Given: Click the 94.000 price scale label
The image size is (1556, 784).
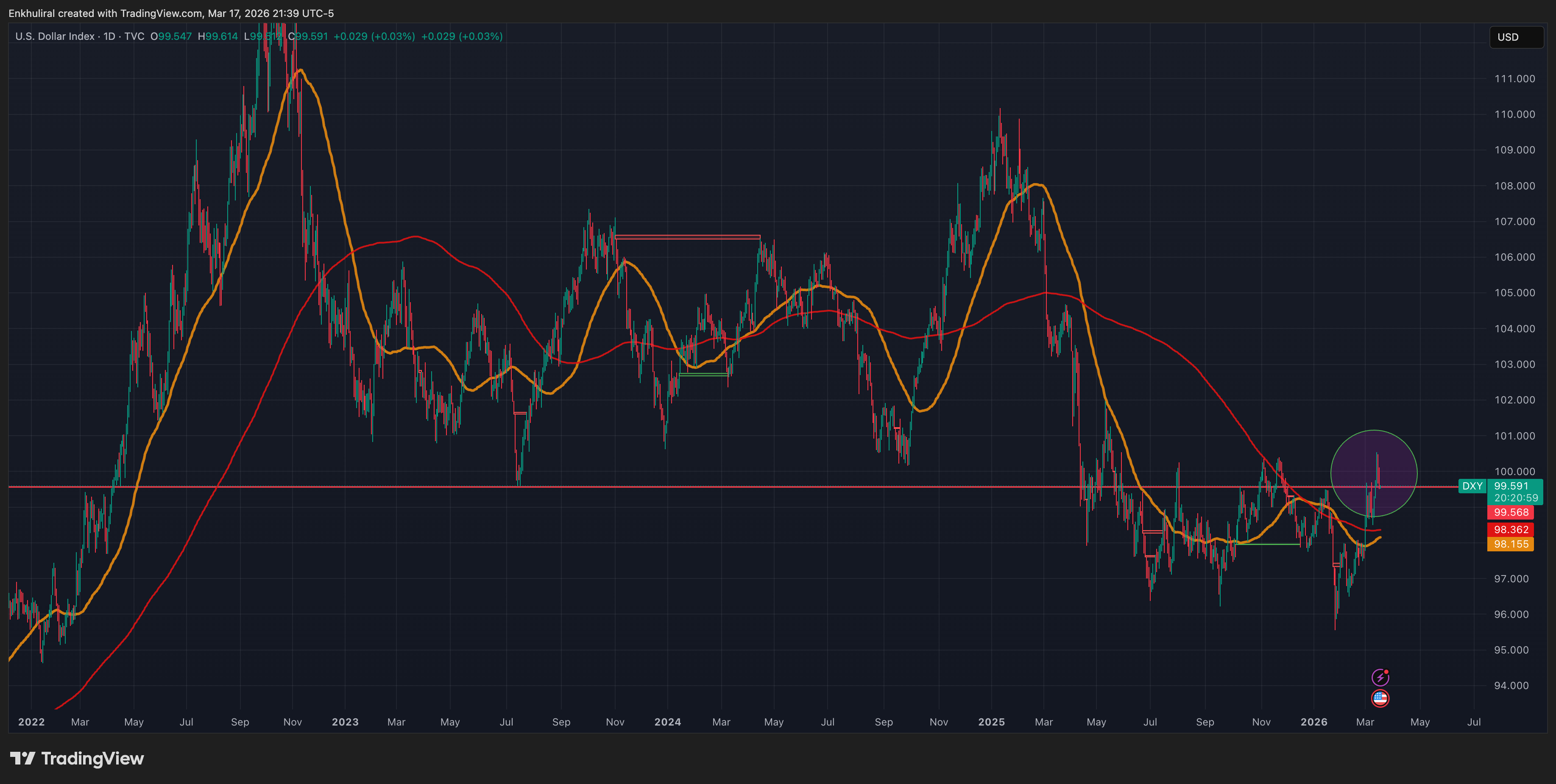Looking at the screenshot, I should click(1511, 686).
